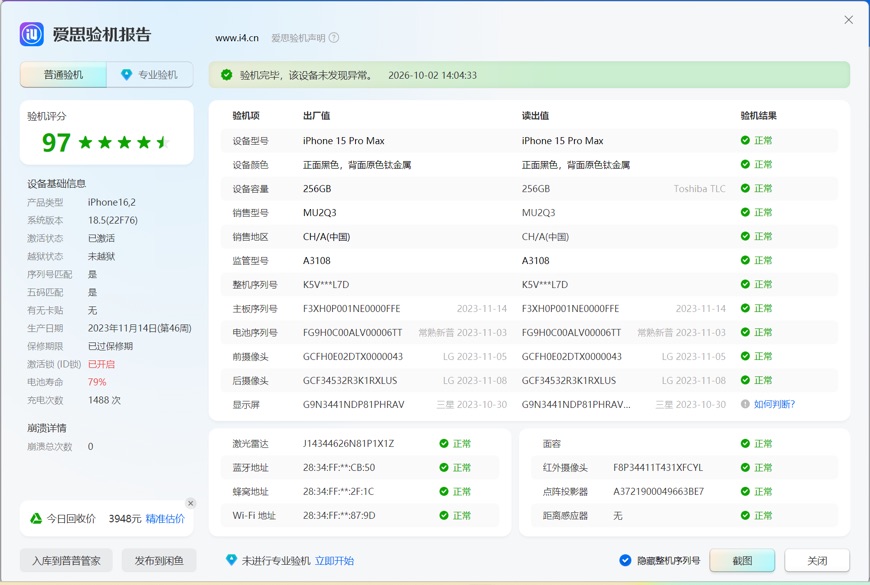Click the info icon in 显示屏 row
The image size is (870, 585).
[745, 404]
